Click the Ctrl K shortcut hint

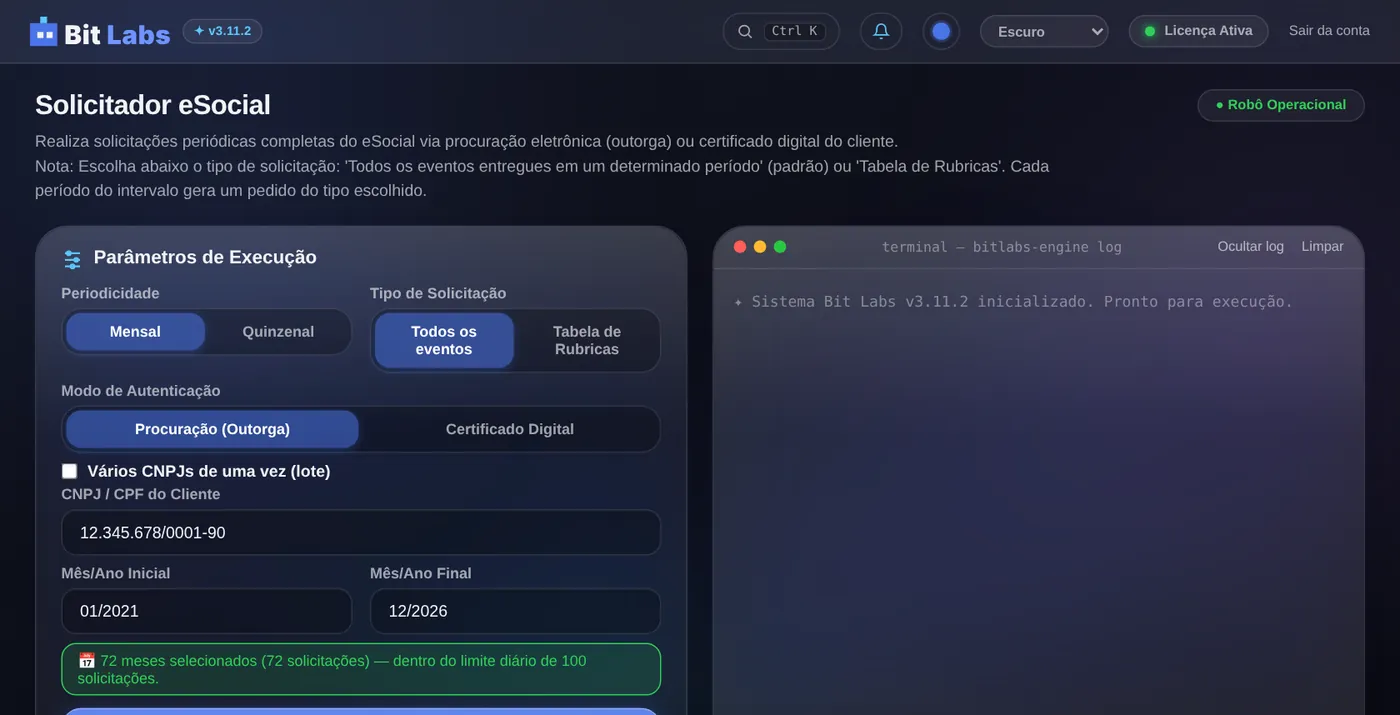coord(795,31)
